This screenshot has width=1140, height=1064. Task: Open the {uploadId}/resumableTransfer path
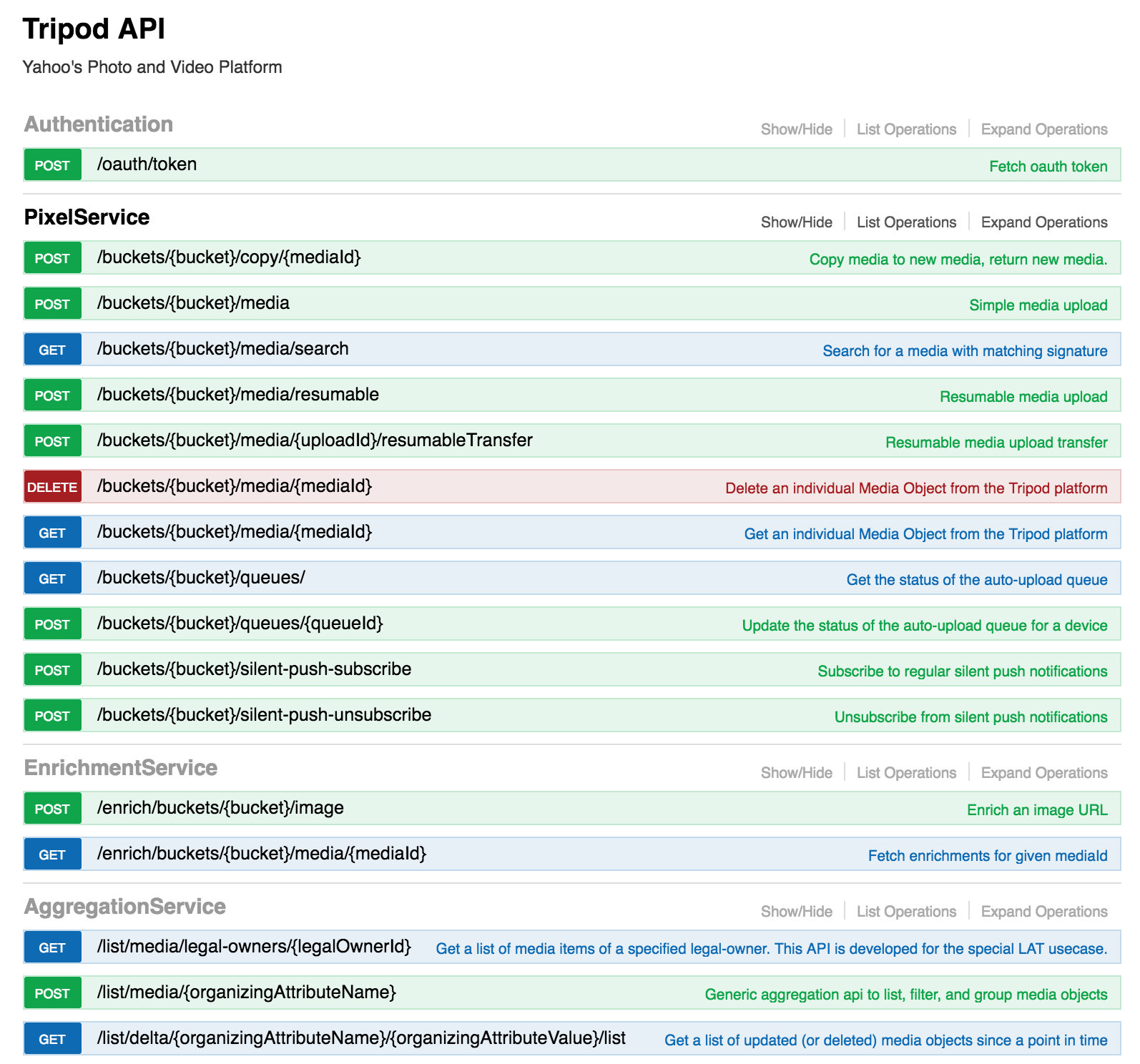tap(315, 440)
